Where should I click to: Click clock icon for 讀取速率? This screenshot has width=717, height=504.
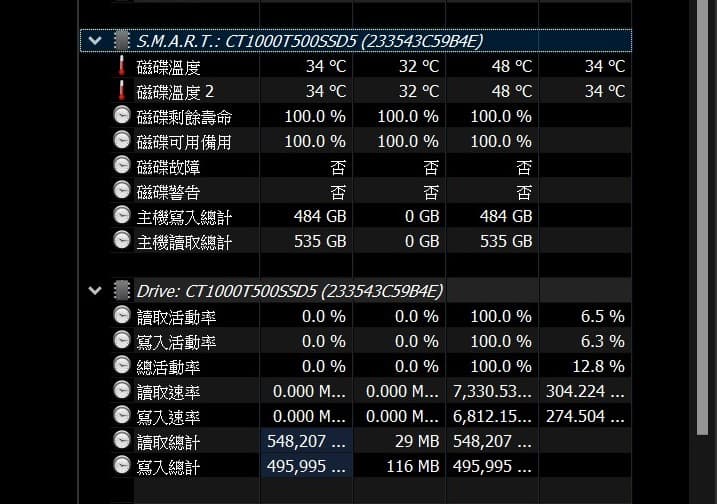click(x=122, y=390)
